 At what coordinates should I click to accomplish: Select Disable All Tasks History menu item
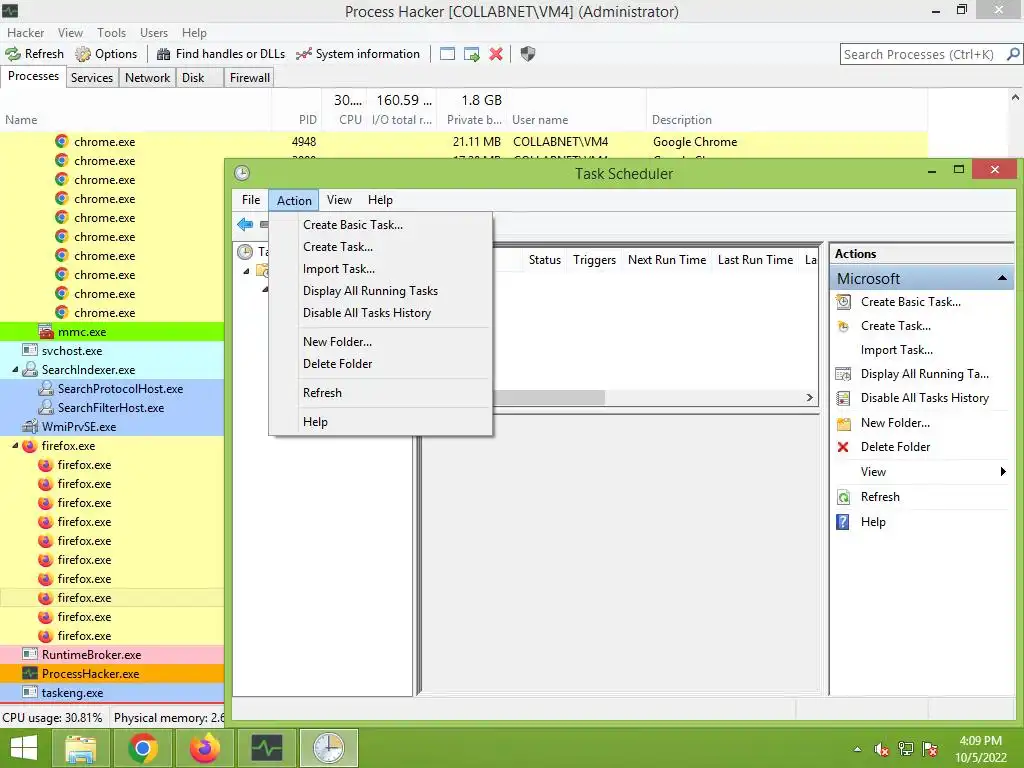tap(380, 313)
